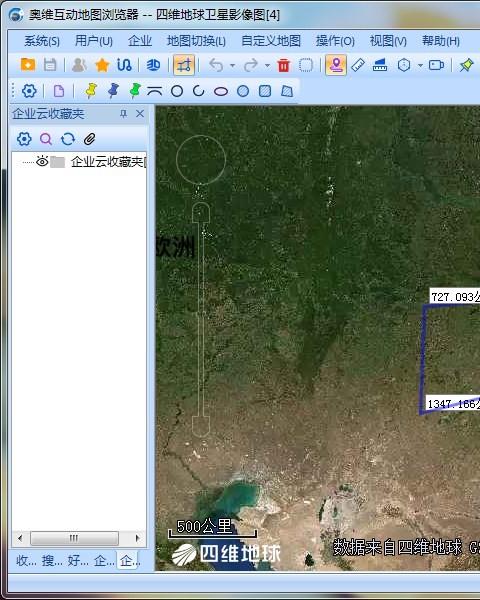Open the new folder icon in toolbar
480x600 pixels.
(28, 65)
